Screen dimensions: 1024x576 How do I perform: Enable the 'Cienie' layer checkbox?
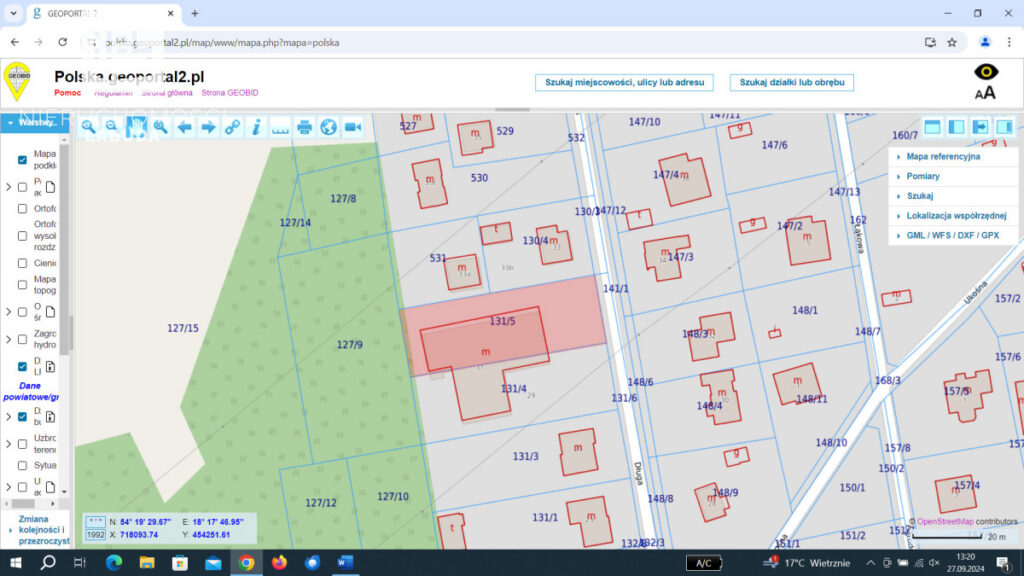pos(23,263)
